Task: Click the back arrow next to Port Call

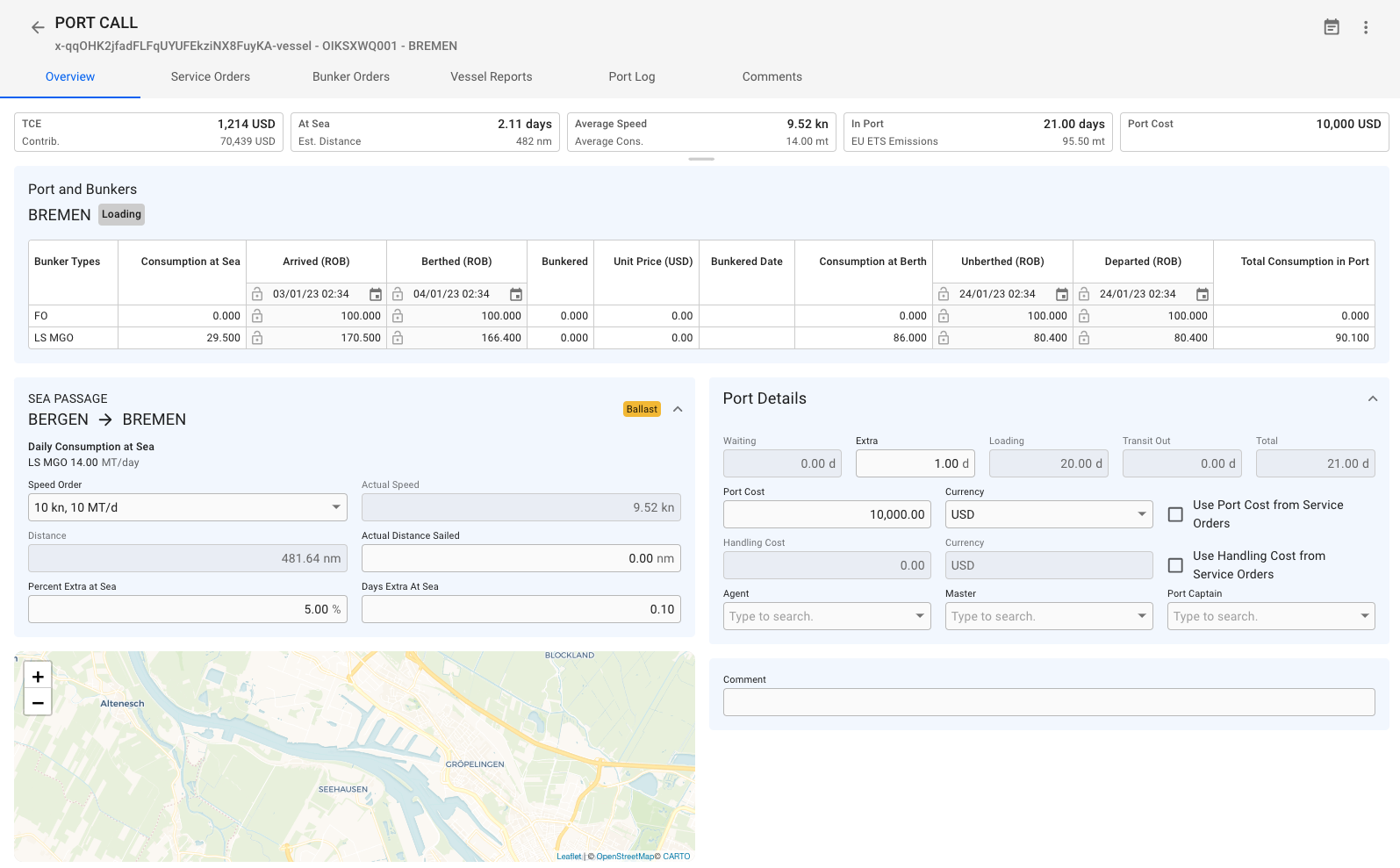Action: pos(38,27)
